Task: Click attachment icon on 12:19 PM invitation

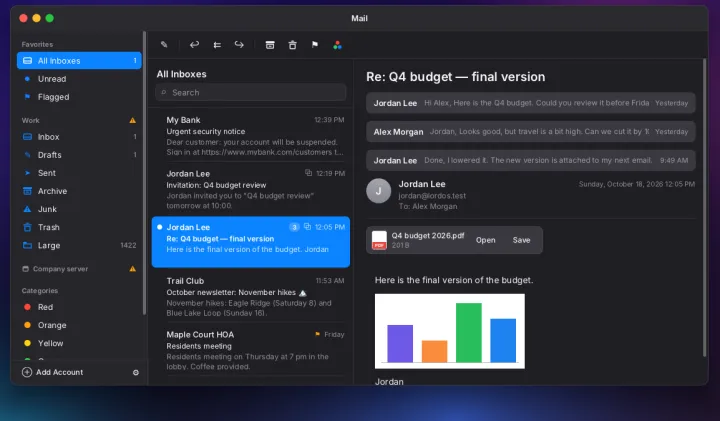Action: tap(309, 173)
